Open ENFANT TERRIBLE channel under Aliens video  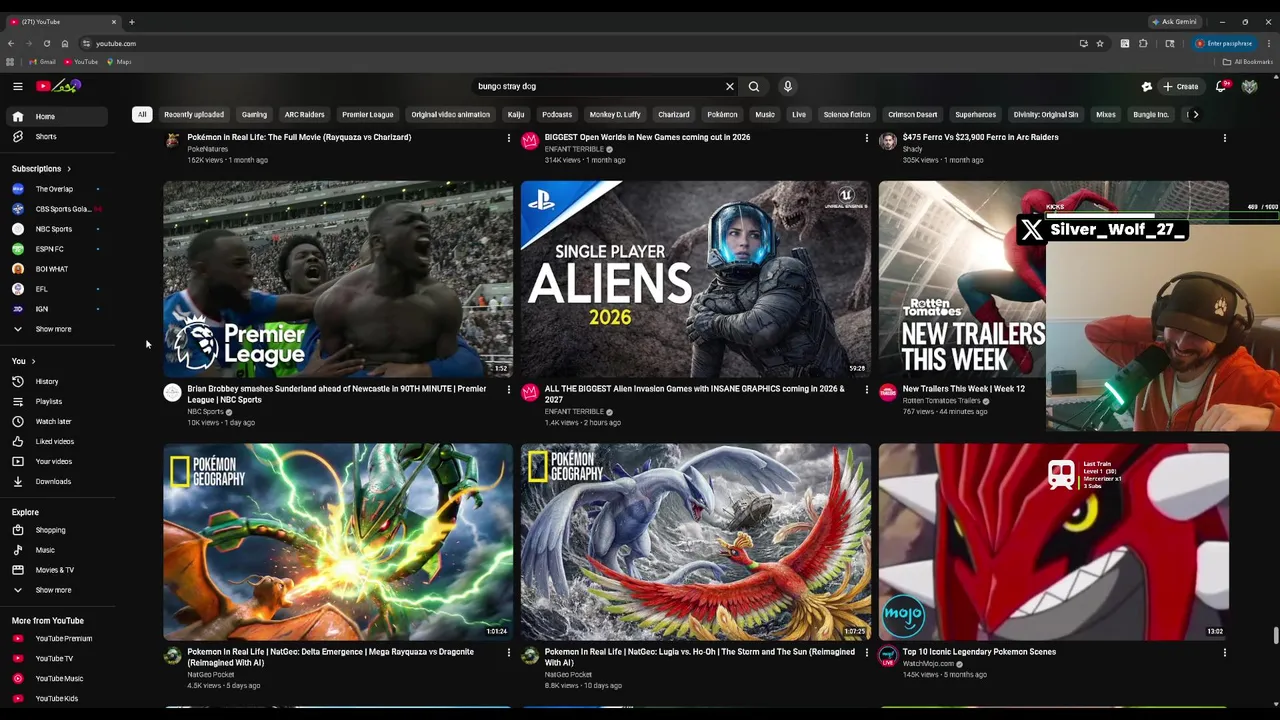click(x=574, y=411)
